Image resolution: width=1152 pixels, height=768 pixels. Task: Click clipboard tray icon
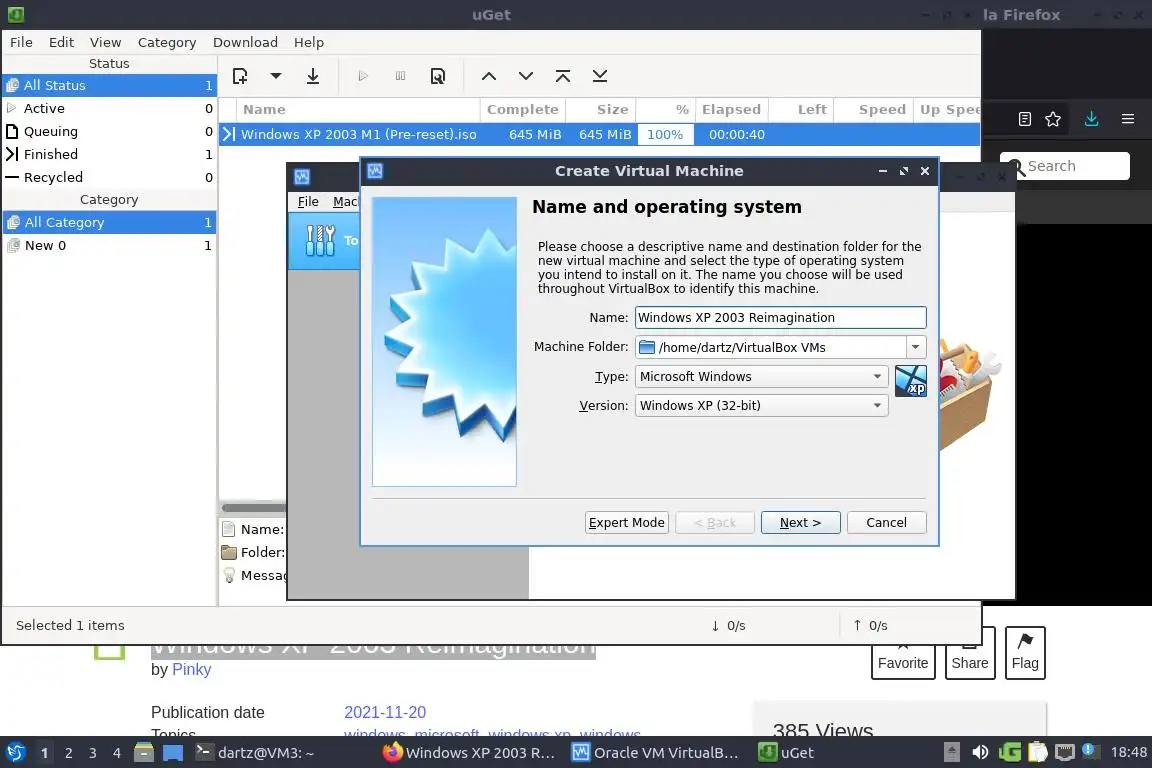click(1037, 753)
